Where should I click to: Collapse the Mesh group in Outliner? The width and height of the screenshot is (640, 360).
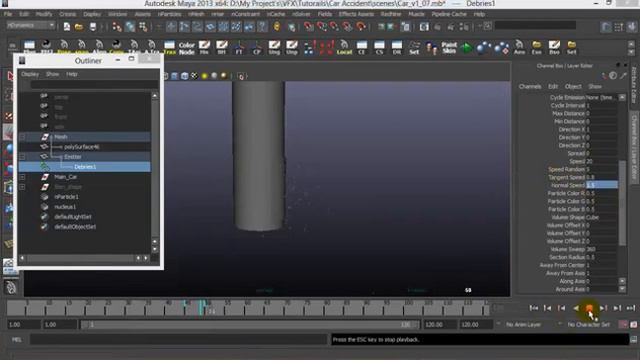(22, 137)
